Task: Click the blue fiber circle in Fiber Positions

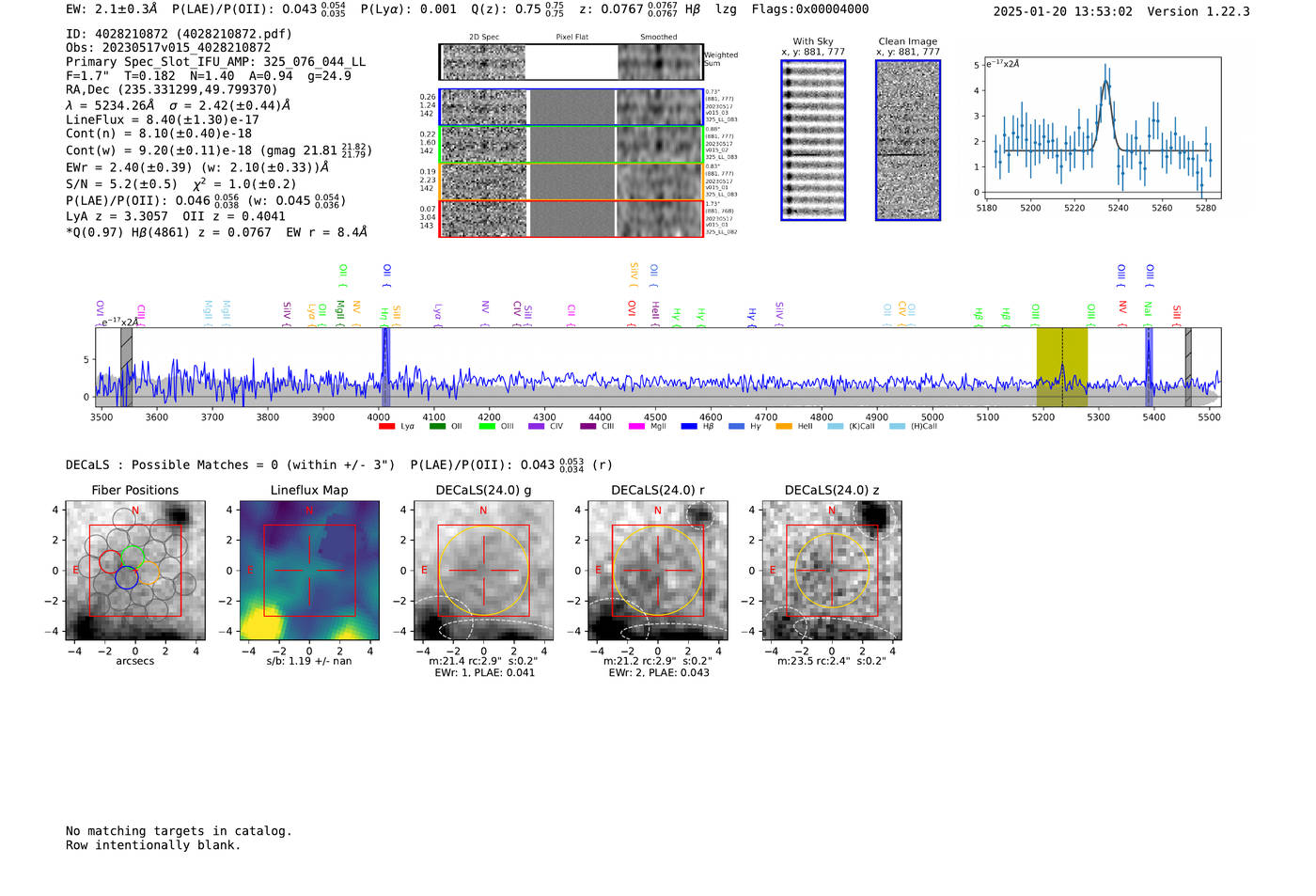Action: (127, 578)
